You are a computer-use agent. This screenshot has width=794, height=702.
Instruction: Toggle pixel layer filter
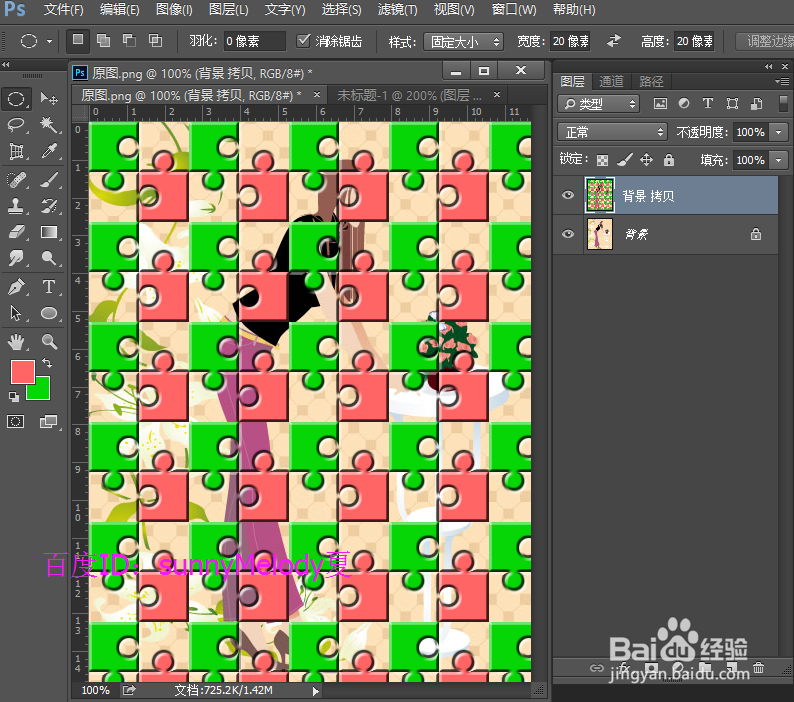pyautogui.click(x=660, y=104)
